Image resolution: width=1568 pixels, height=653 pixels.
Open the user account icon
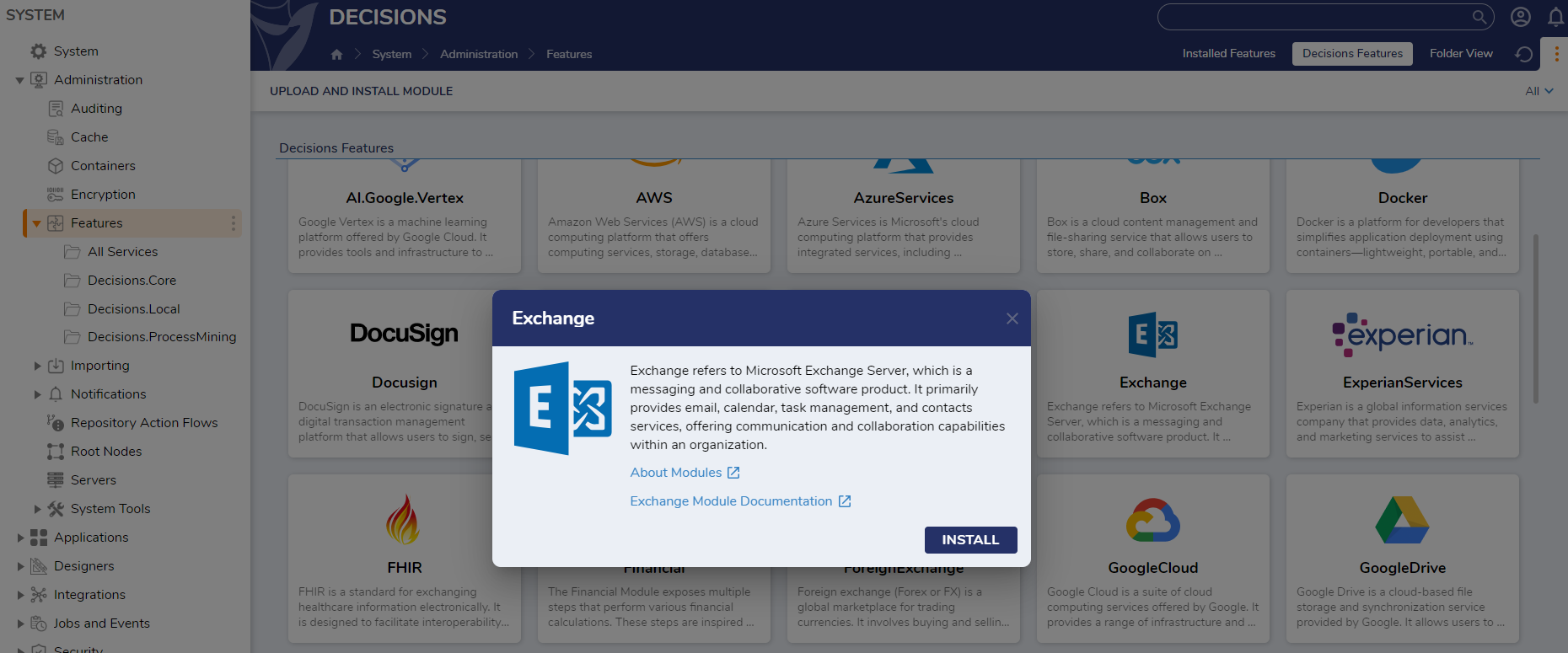coord(1521,17)
